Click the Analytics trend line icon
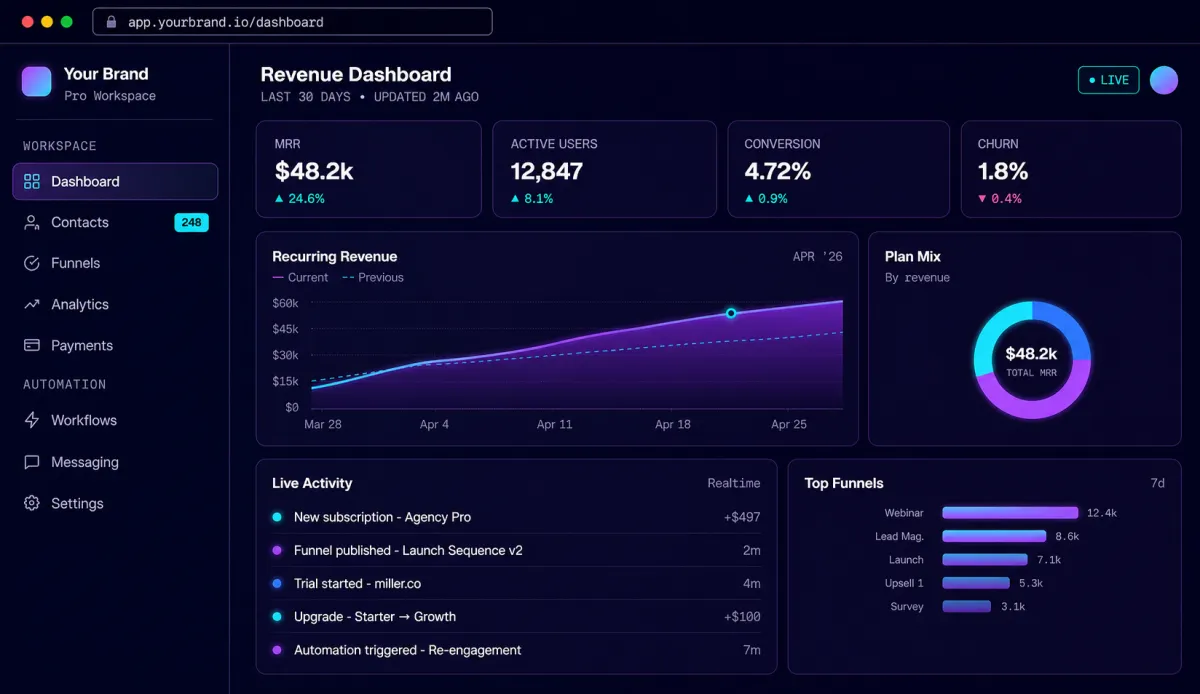Viewport: 1200px width, 694px height. (32, 304)
